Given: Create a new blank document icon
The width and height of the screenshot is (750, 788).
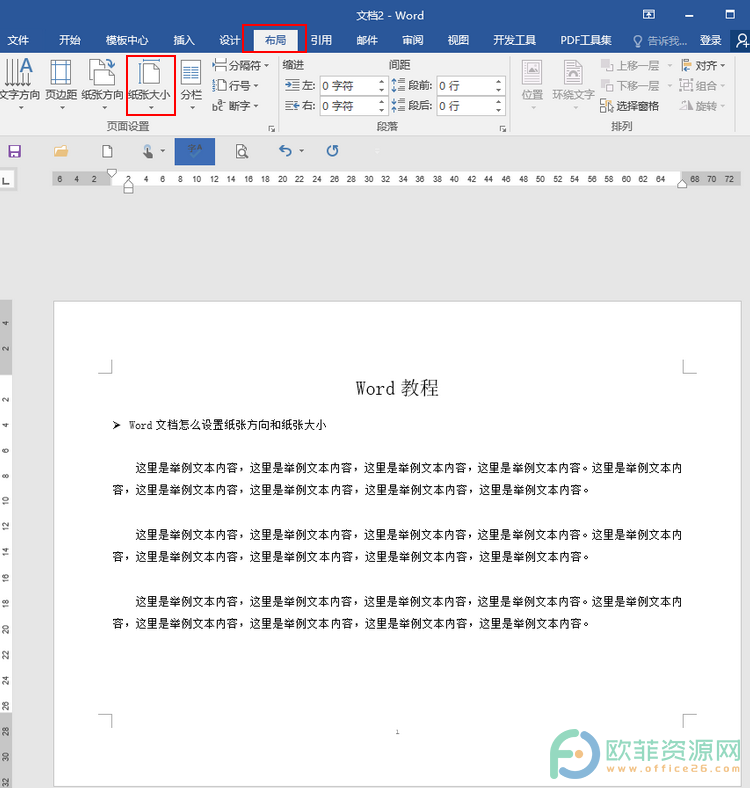Looking at the screenshot, I should (x=107, y=151).
